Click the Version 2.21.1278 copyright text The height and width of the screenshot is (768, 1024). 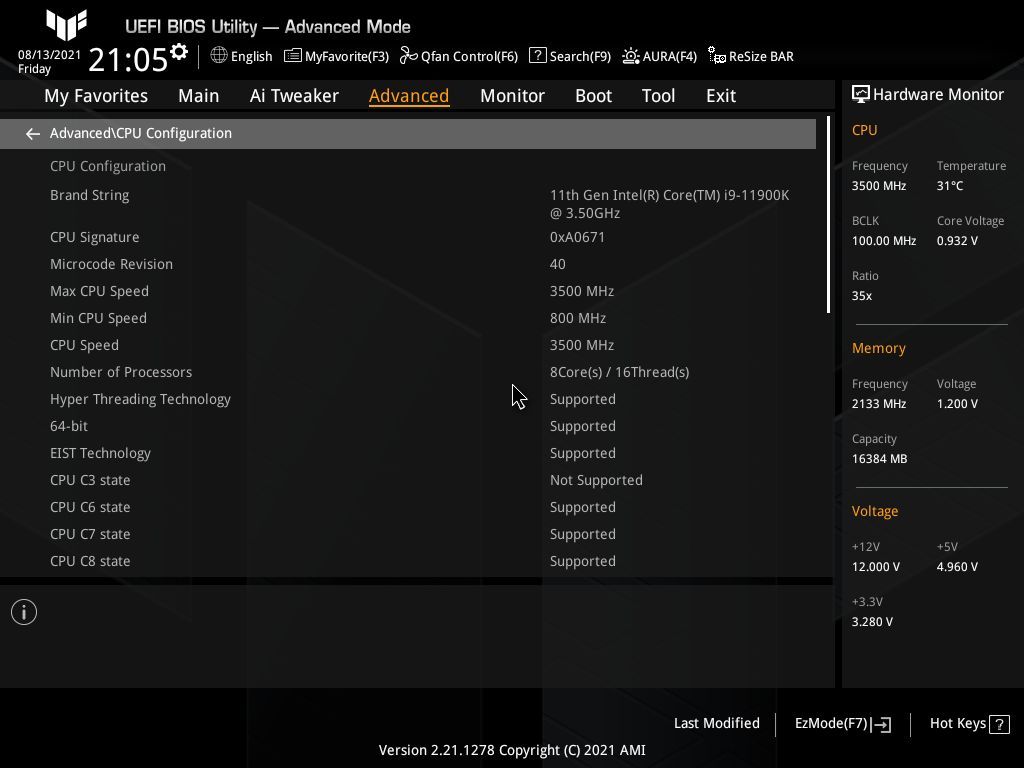click(x=512, y=750)
